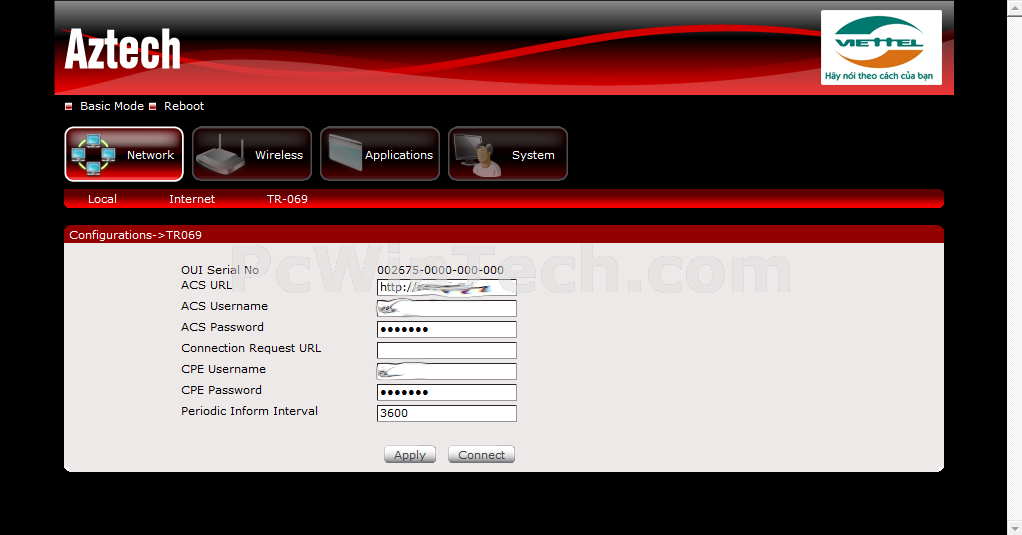Focus the Periodic Inform Interval field
The width and height of the screenshot is (1022, 535).
point(446,413)
